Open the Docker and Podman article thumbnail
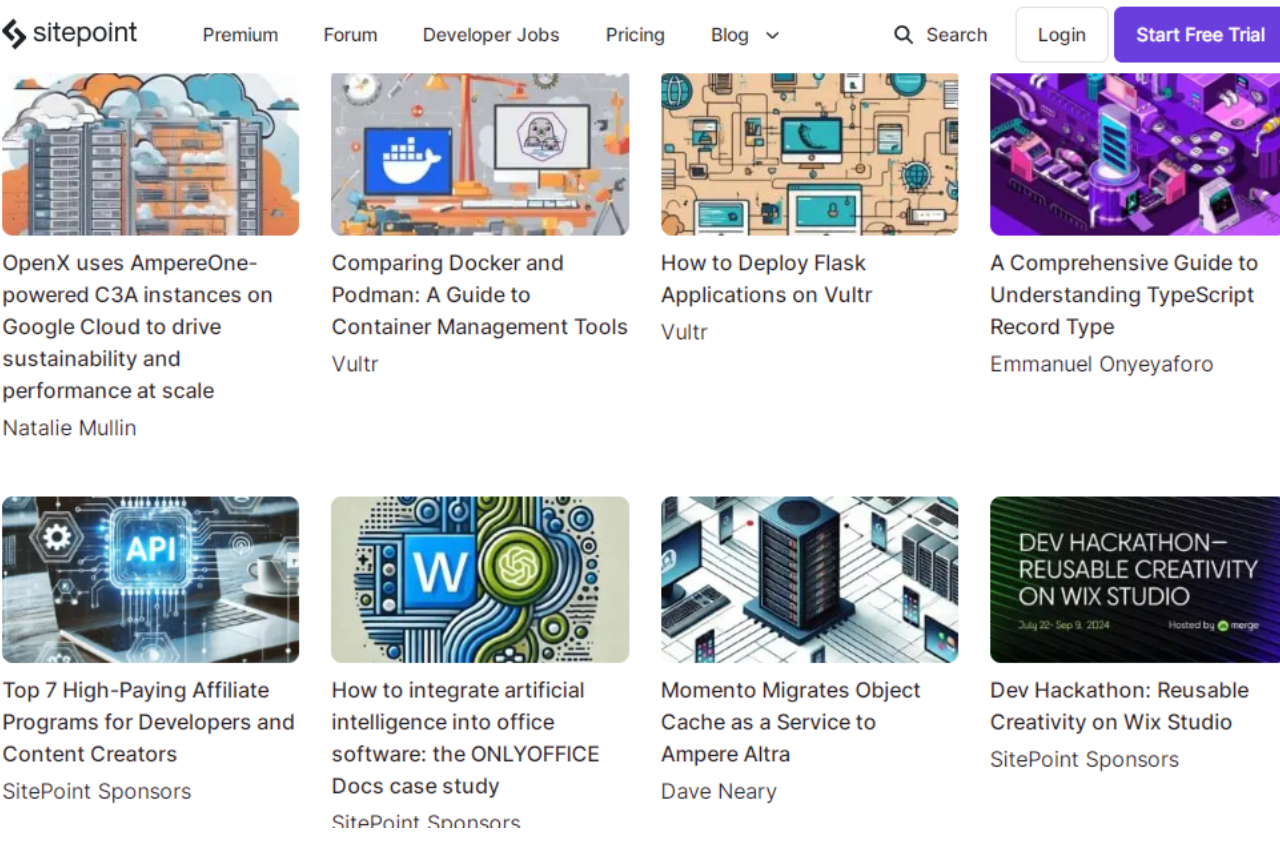Viewport: 1280px width, 854px height. click(x=480, y=154)
